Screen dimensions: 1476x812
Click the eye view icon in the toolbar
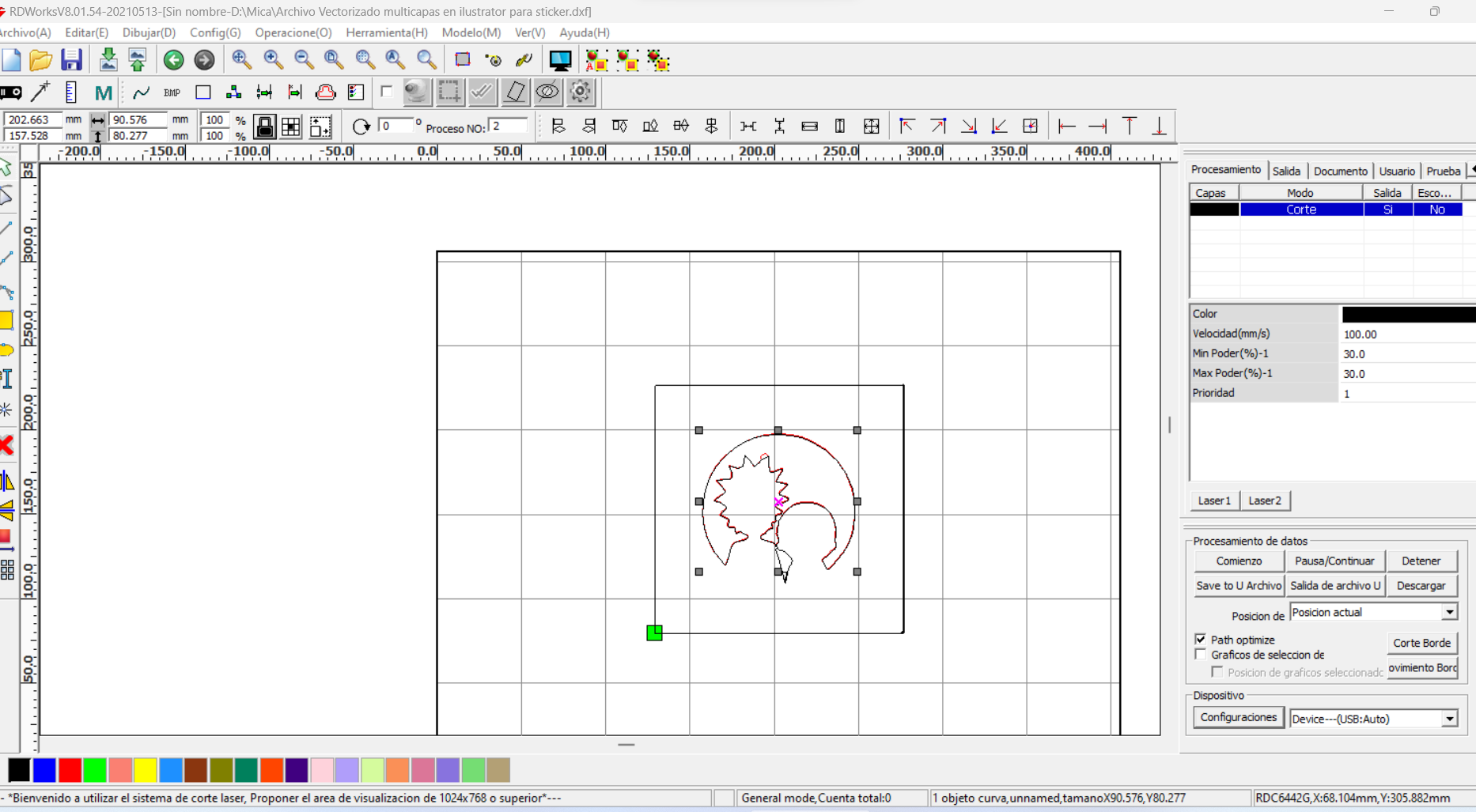pos(547,92)
